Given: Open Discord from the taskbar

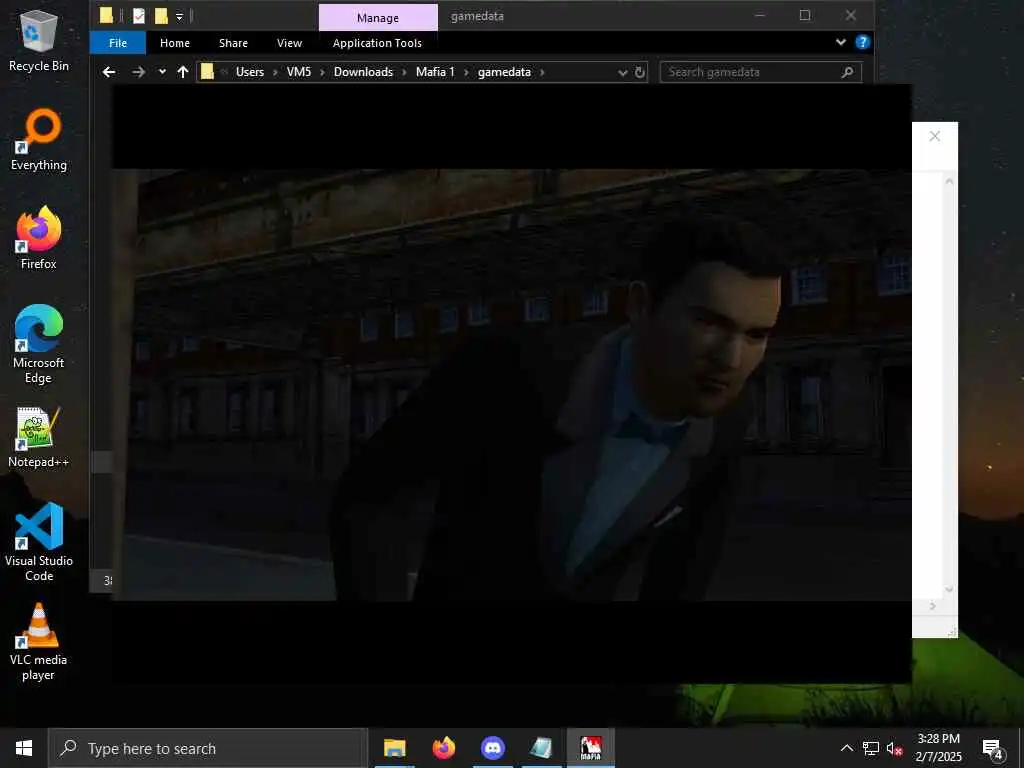Looking at the screenshot, I should pos(493,748).
